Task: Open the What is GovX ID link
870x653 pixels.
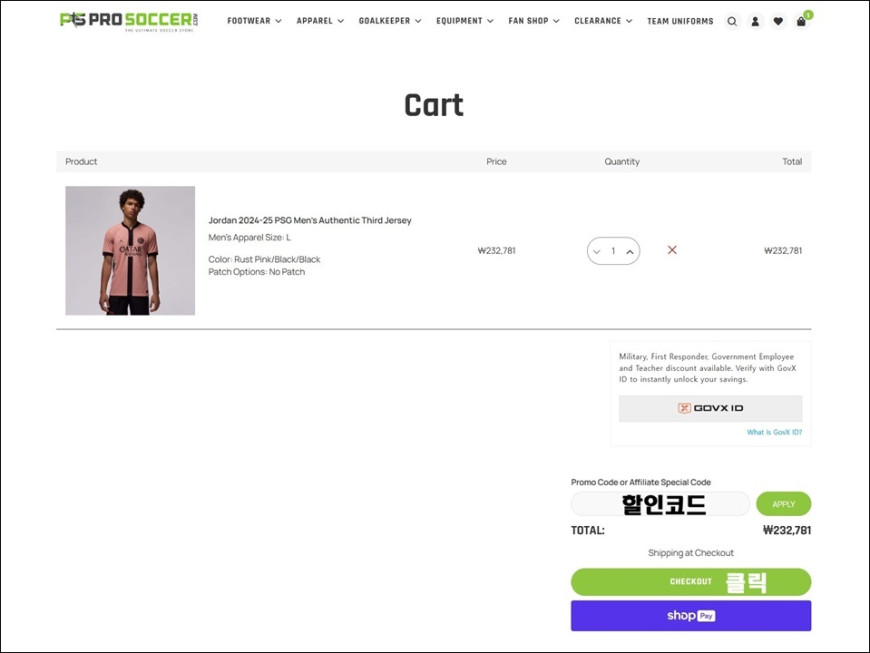Action: [x=774, y=432]
